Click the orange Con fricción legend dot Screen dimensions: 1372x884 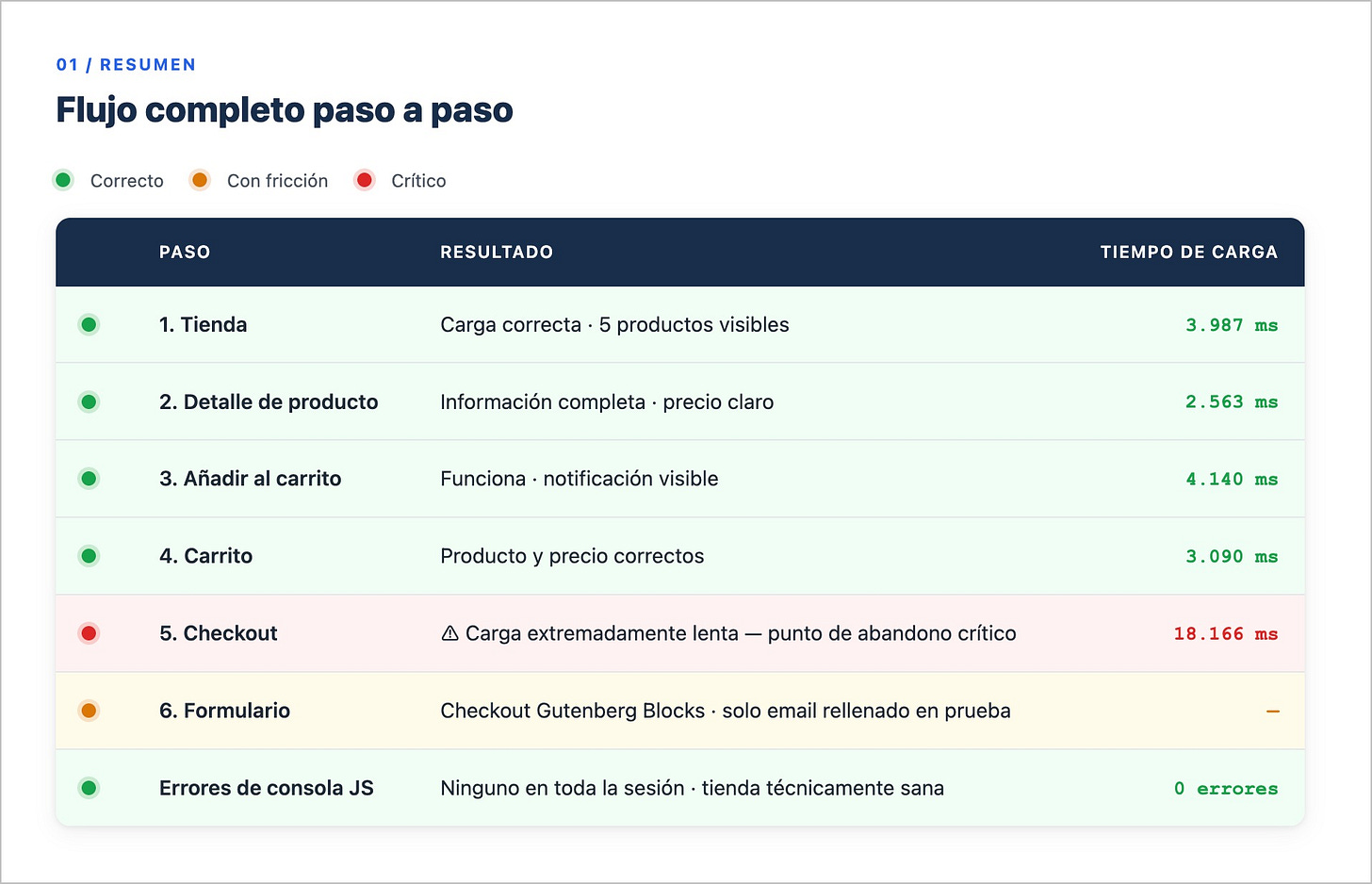200,180
